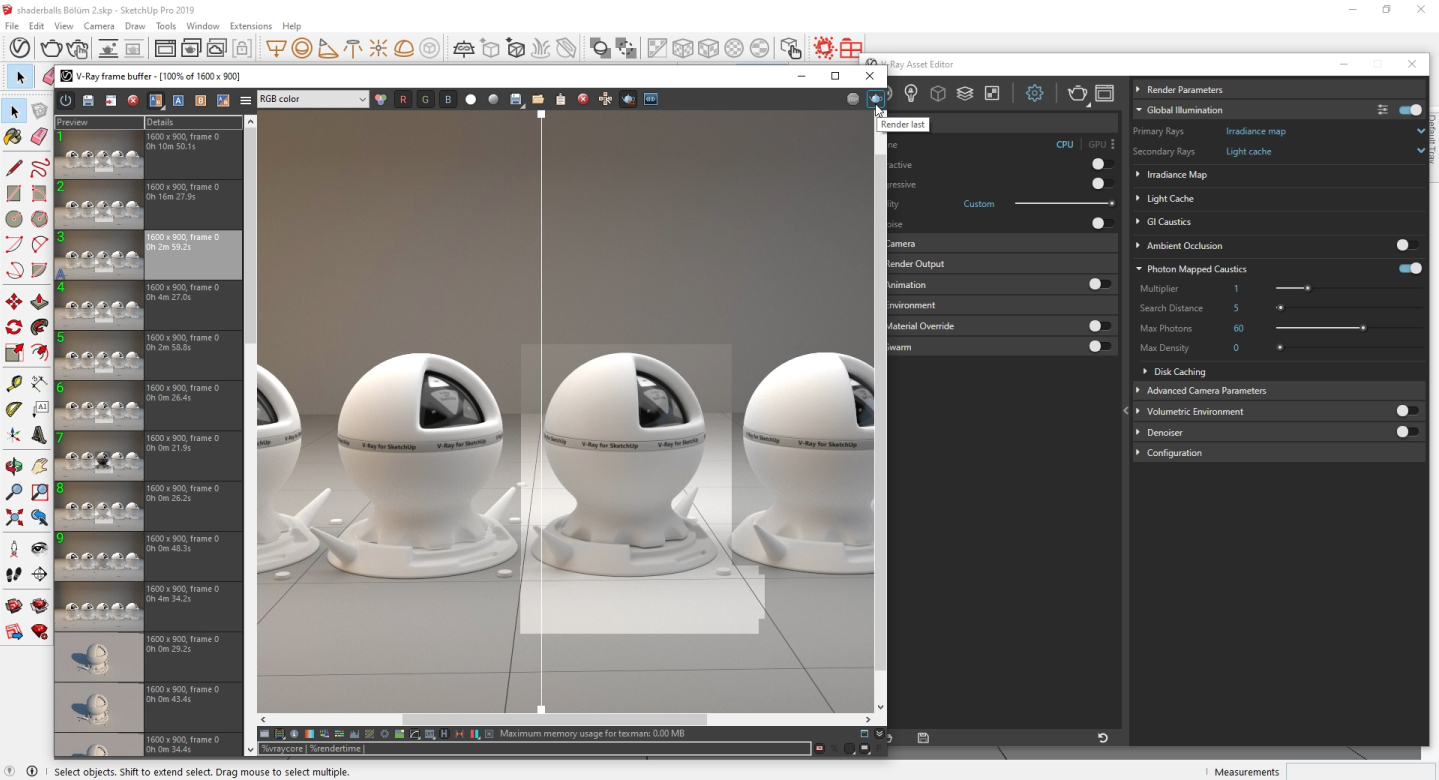1439x780 pixels.
Task: Select GPU render engine
Action: [1097, 145]
